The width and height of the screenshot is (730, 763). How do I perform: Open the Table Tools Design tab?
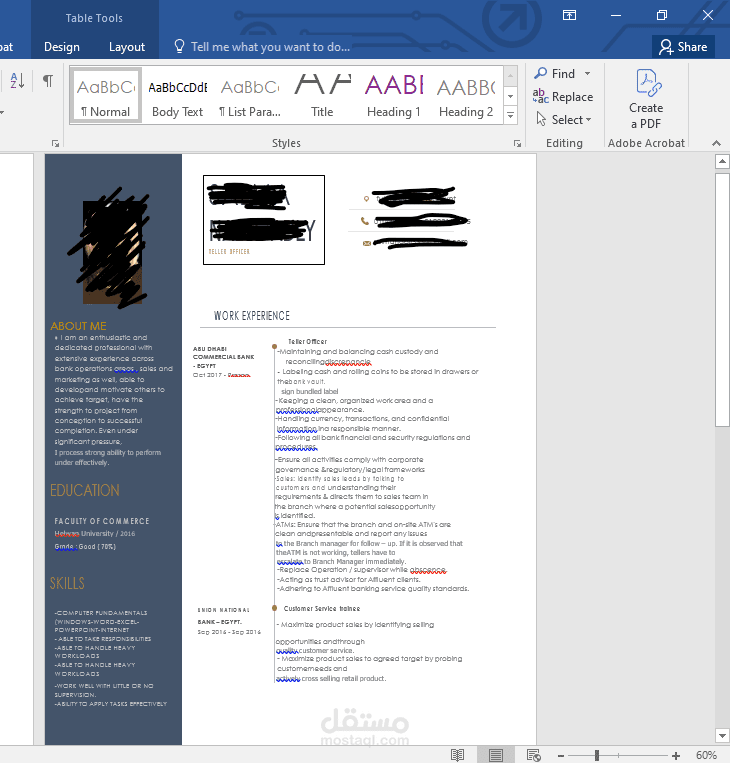coord(62,47)
